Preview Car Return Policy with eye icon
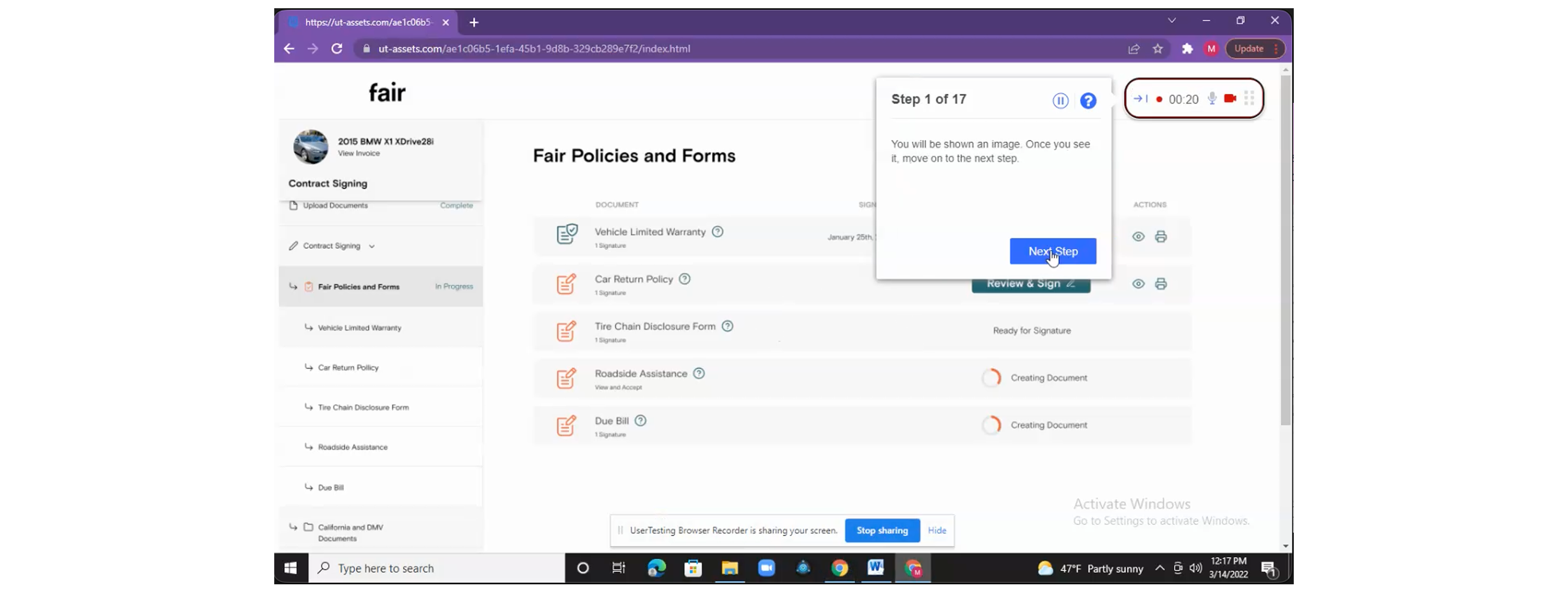This screenshot has height=595, width=1568. 1138,284
